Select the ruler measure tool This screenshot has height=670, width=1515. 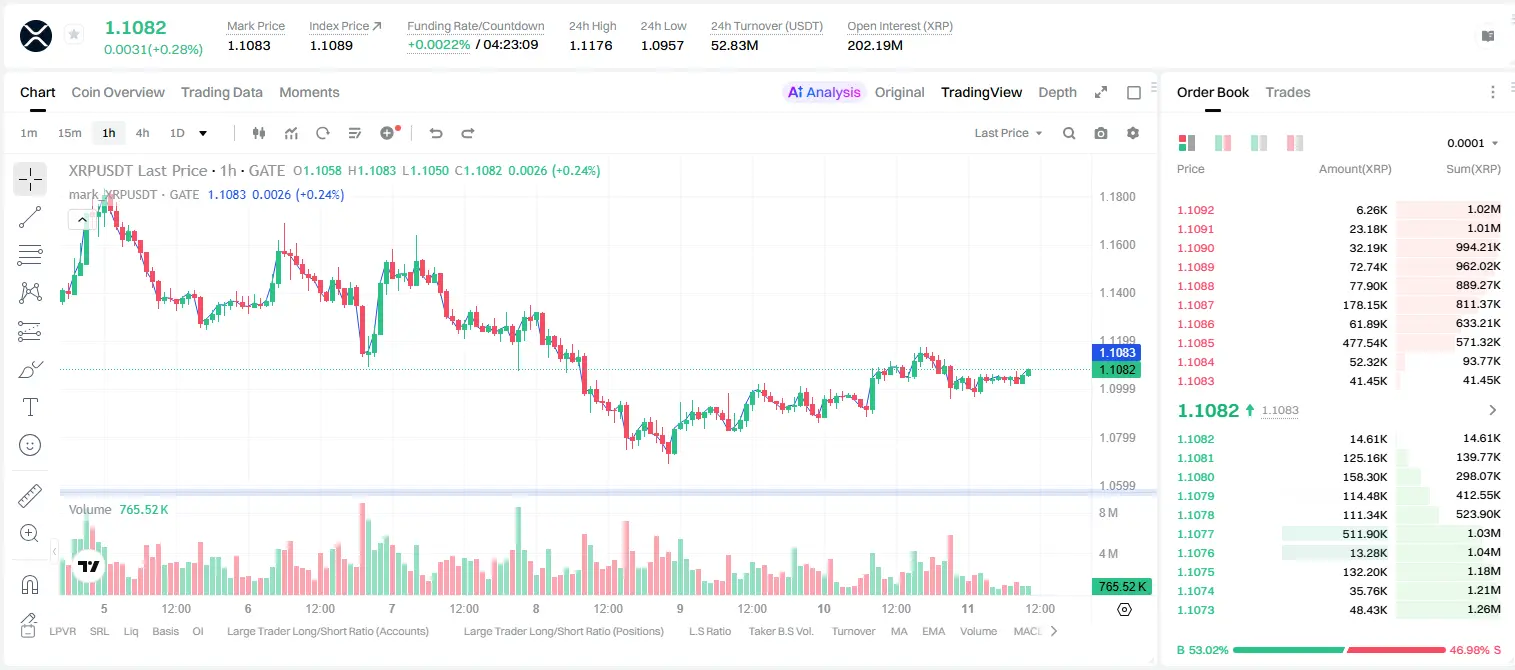(x=30, y=496)
